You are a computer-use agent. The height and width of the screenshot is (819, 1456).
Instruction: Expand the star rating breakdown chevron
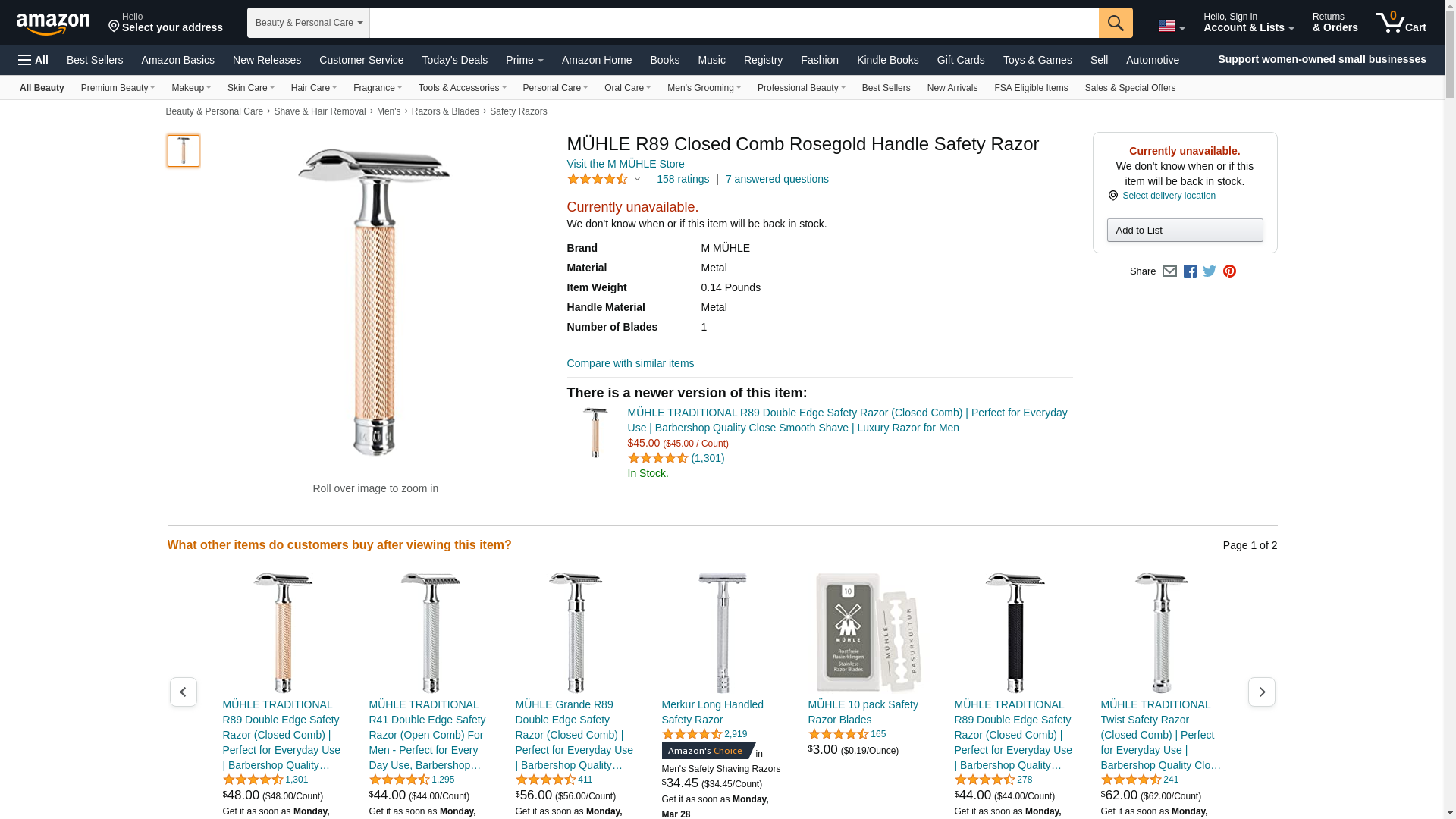pos(637,180)
